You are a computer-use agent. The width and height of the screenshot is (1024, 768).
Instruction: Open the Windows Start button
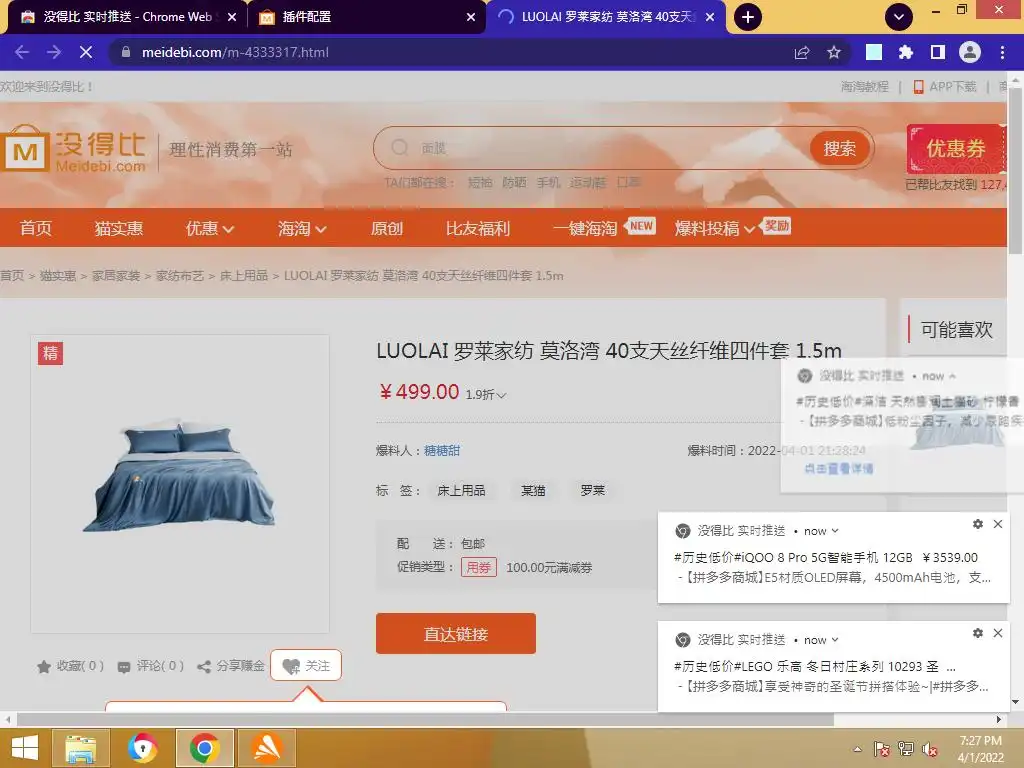(25, 748)
